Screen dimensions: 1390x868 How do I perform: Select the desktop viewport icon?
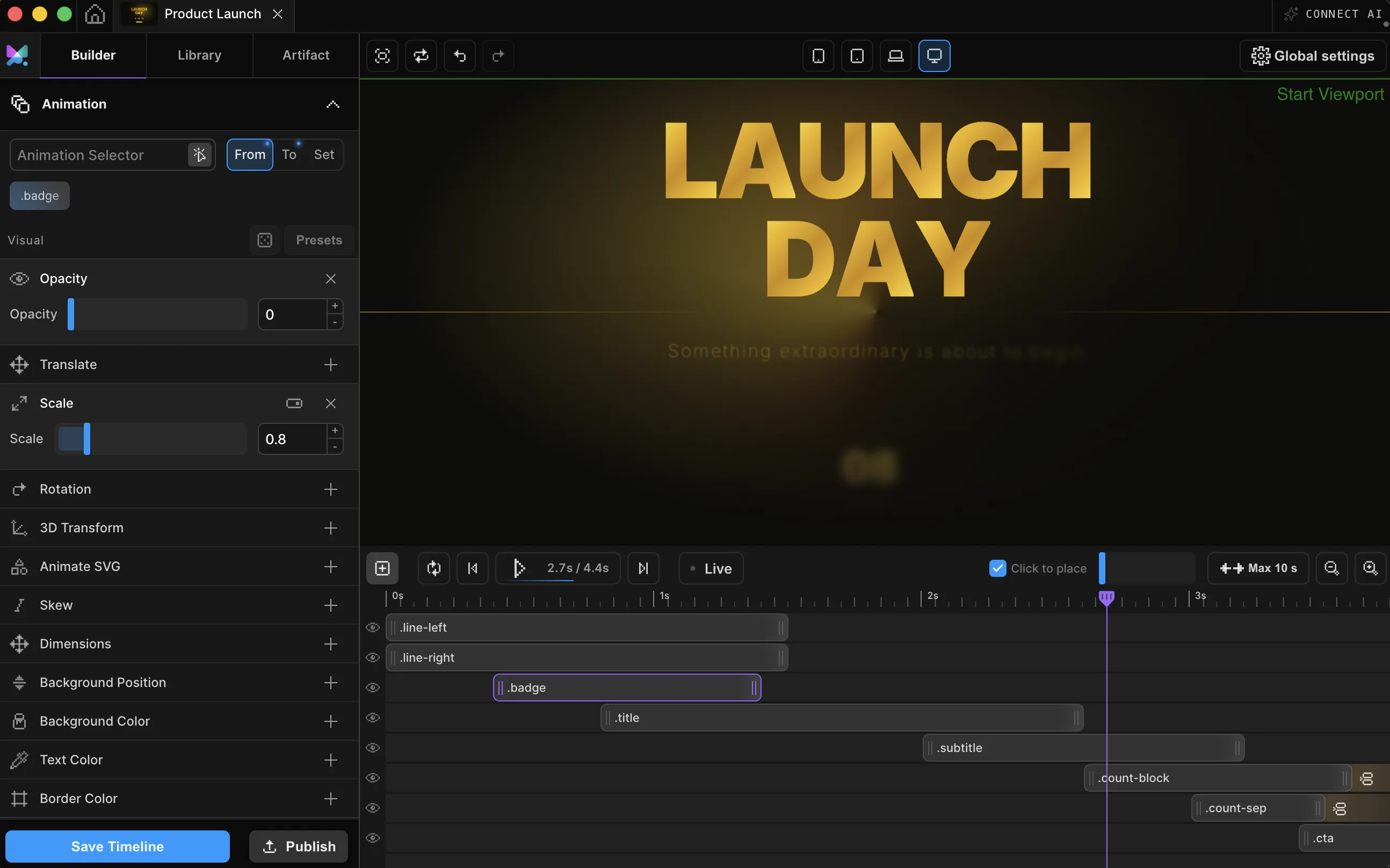934,56
